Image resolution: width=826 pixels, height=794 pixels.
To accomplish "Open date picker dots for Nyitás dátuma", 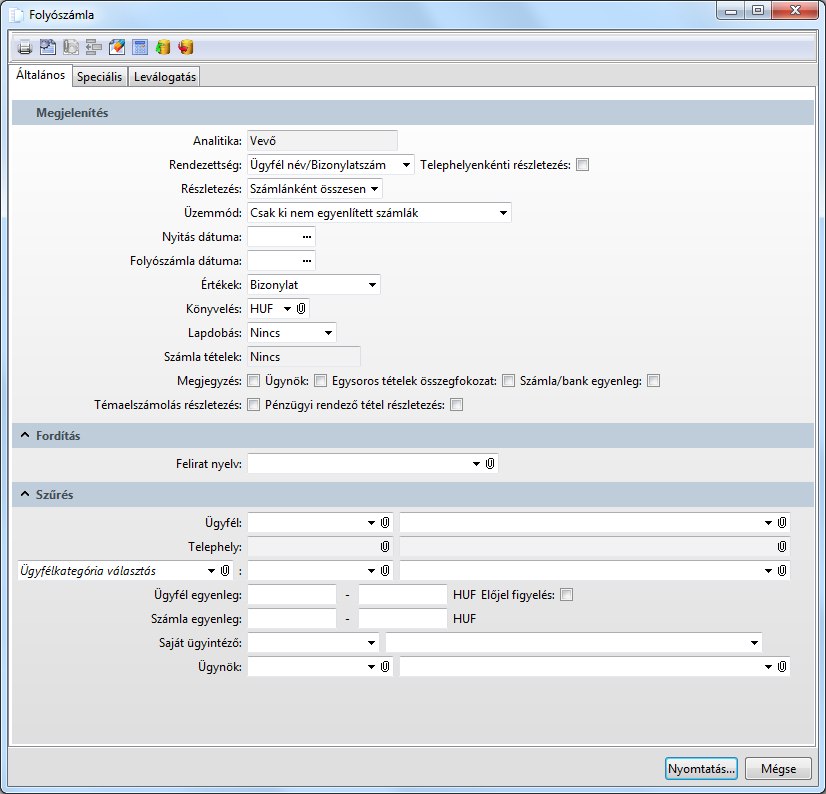I will (307, 237).
